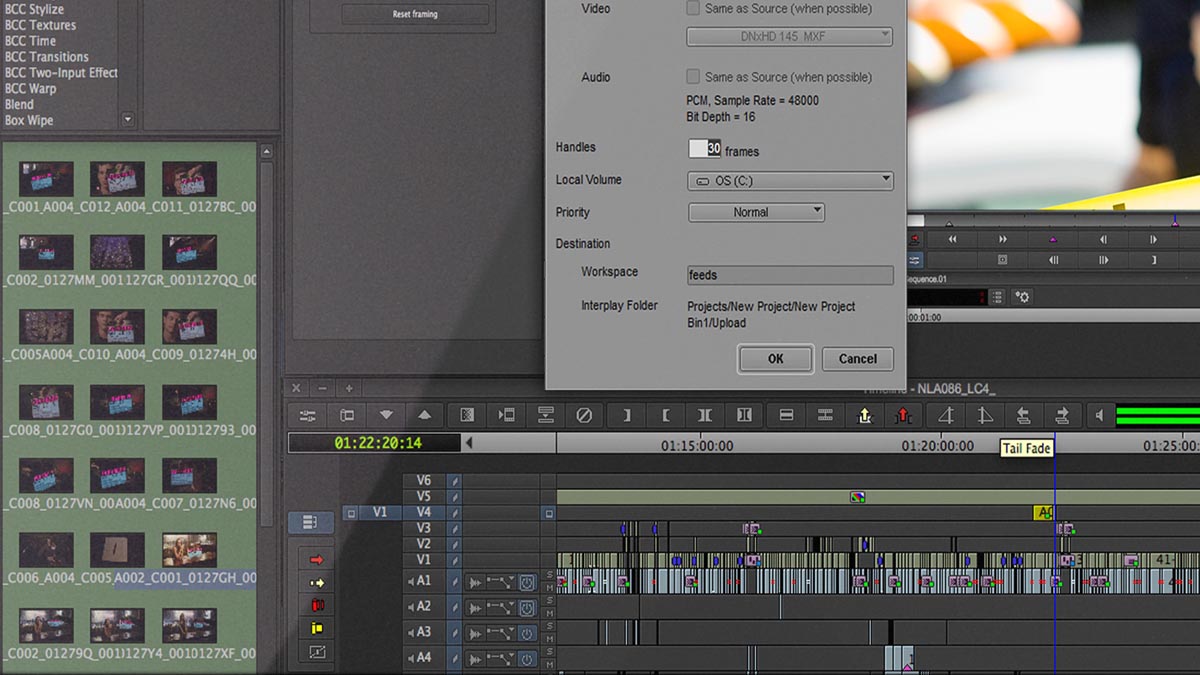1200x675 pixels.
Task: Select BCC Transitions in the effects list
Action: point(47,57)
